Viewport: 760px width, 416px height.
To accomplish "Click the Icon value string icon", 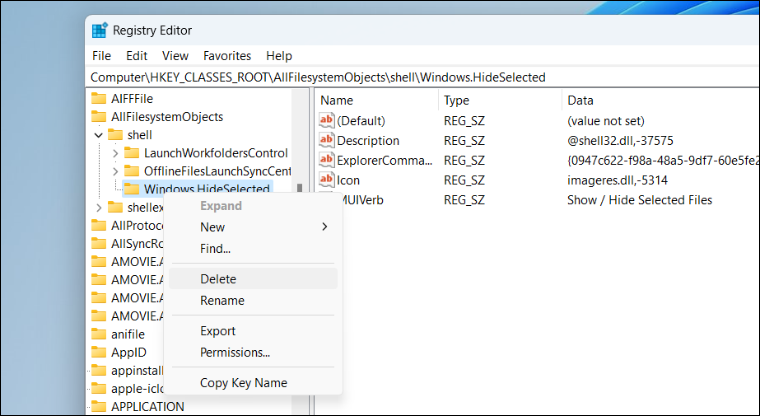I will [327, 180].
